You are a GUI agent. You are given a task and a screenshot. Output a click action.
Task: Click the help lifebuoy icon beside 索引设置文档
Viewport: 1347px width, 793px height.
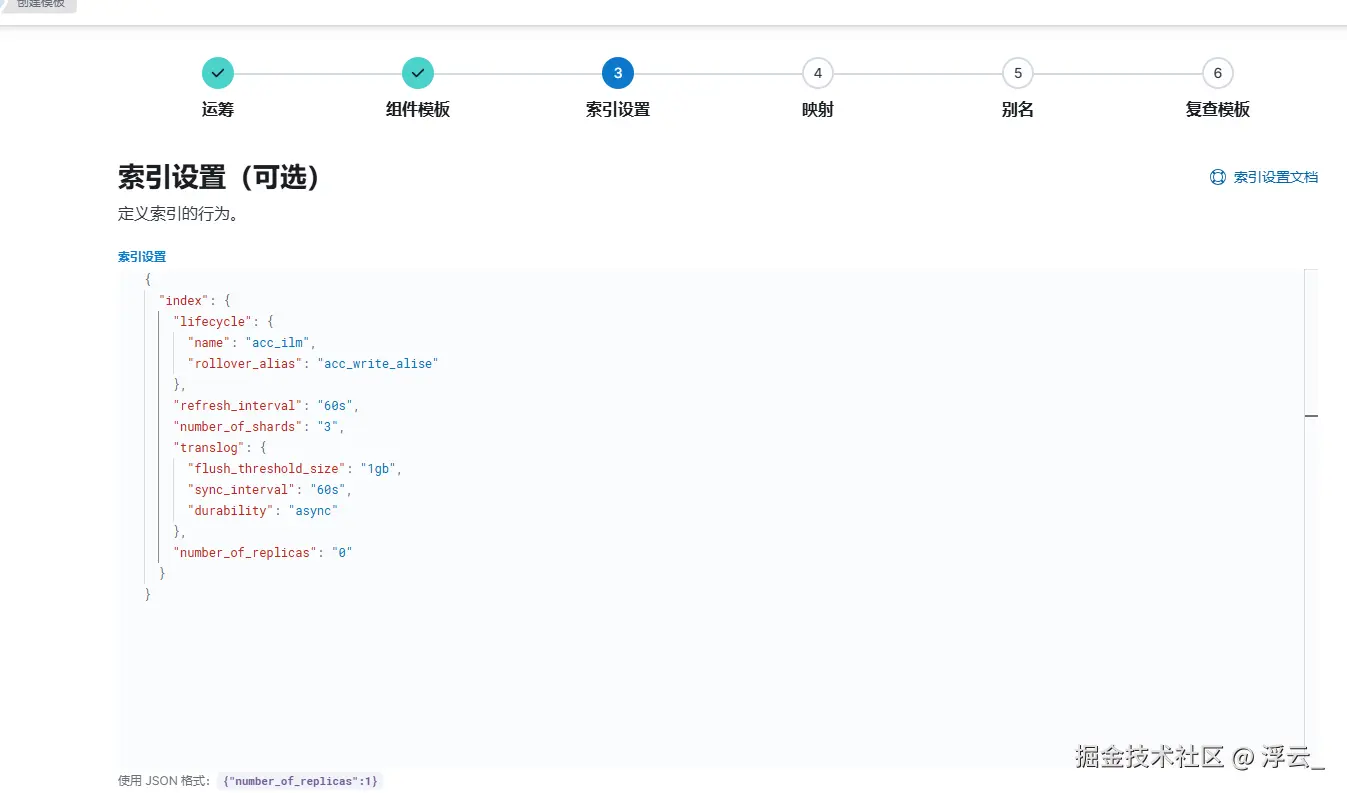(1217, 177)
